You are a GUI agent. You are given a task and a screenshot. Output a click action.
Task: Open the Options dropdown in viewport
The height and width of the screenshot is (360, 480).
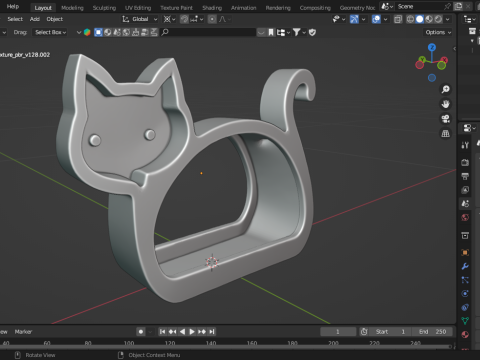point(438,32)
